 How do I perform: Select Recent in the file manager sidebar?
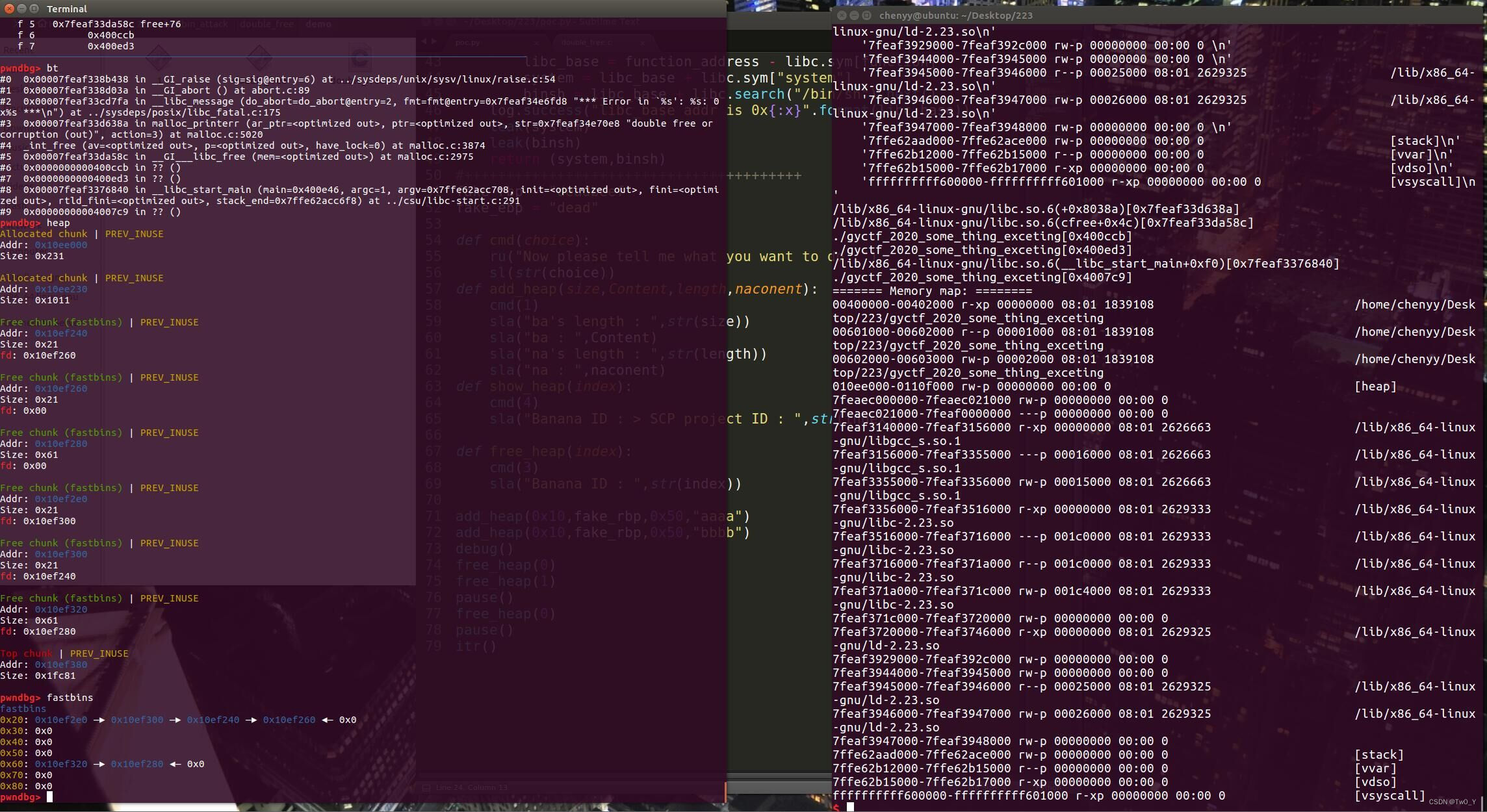(x=18, y=49)
